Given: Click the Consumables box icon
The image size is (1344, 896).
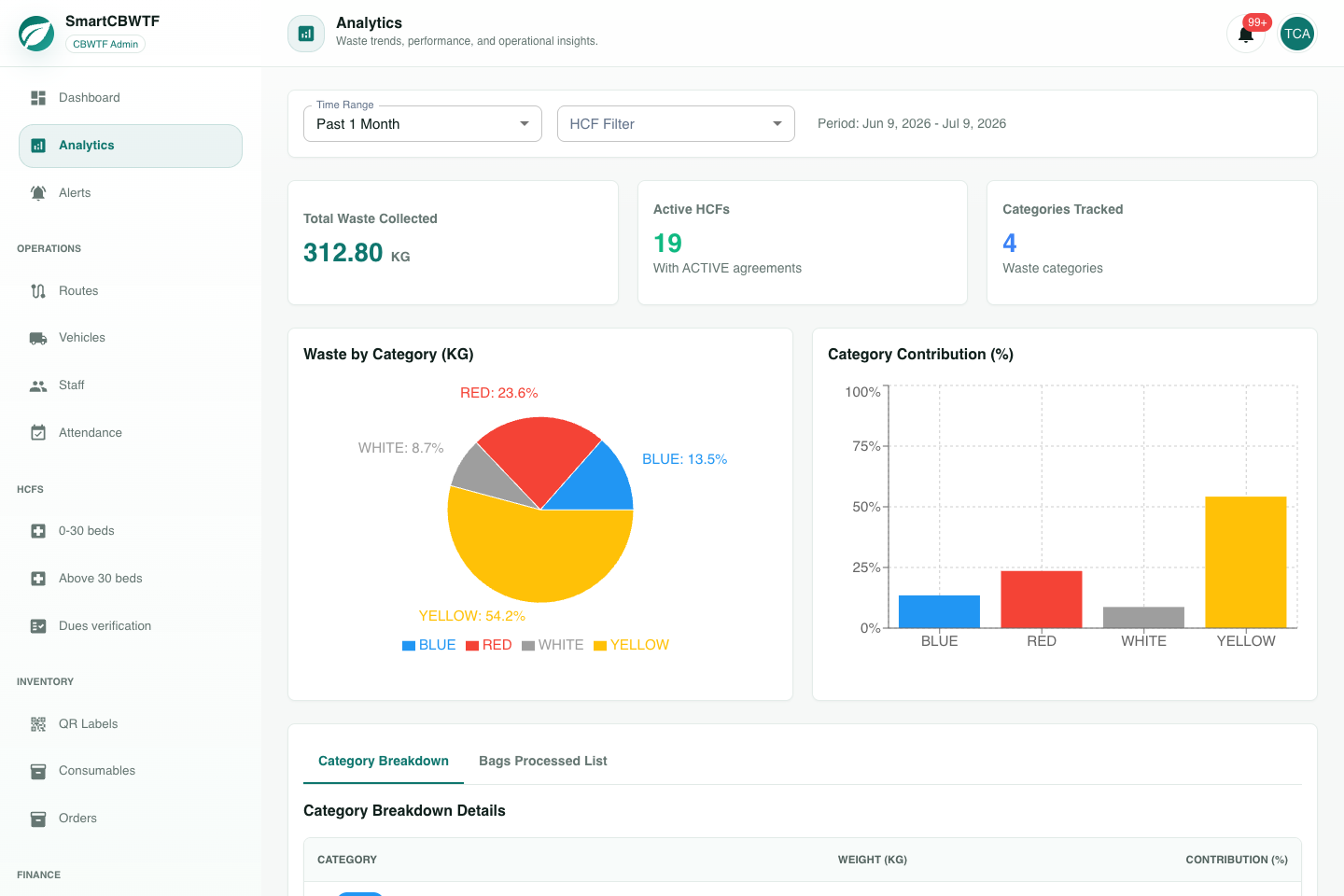Looking at the screenshot, I should pos(38,771).
